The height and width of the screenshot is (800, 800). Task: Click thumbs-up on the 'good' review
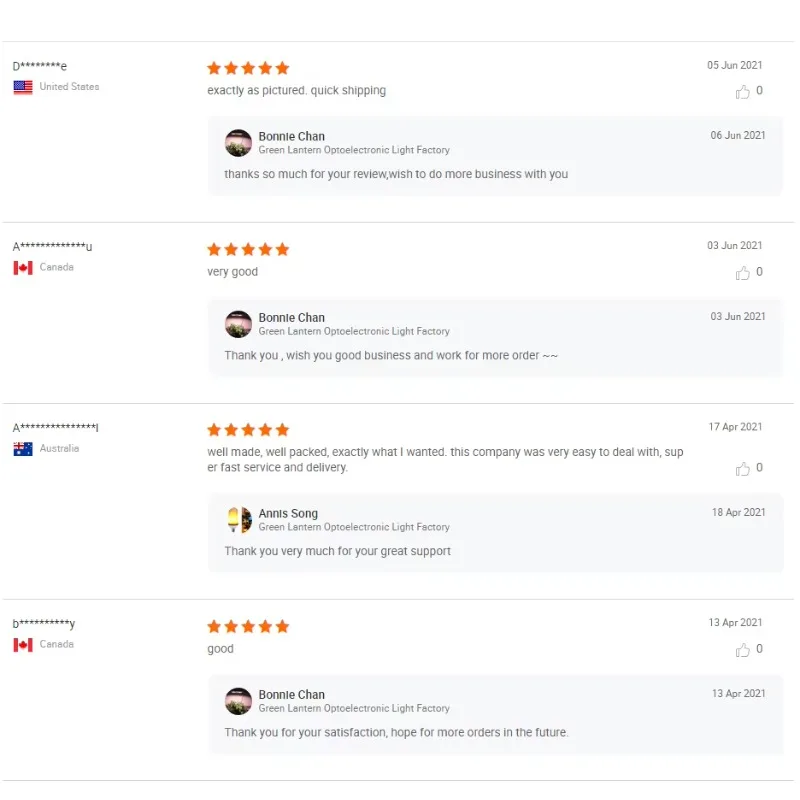[x=743, y=650]
